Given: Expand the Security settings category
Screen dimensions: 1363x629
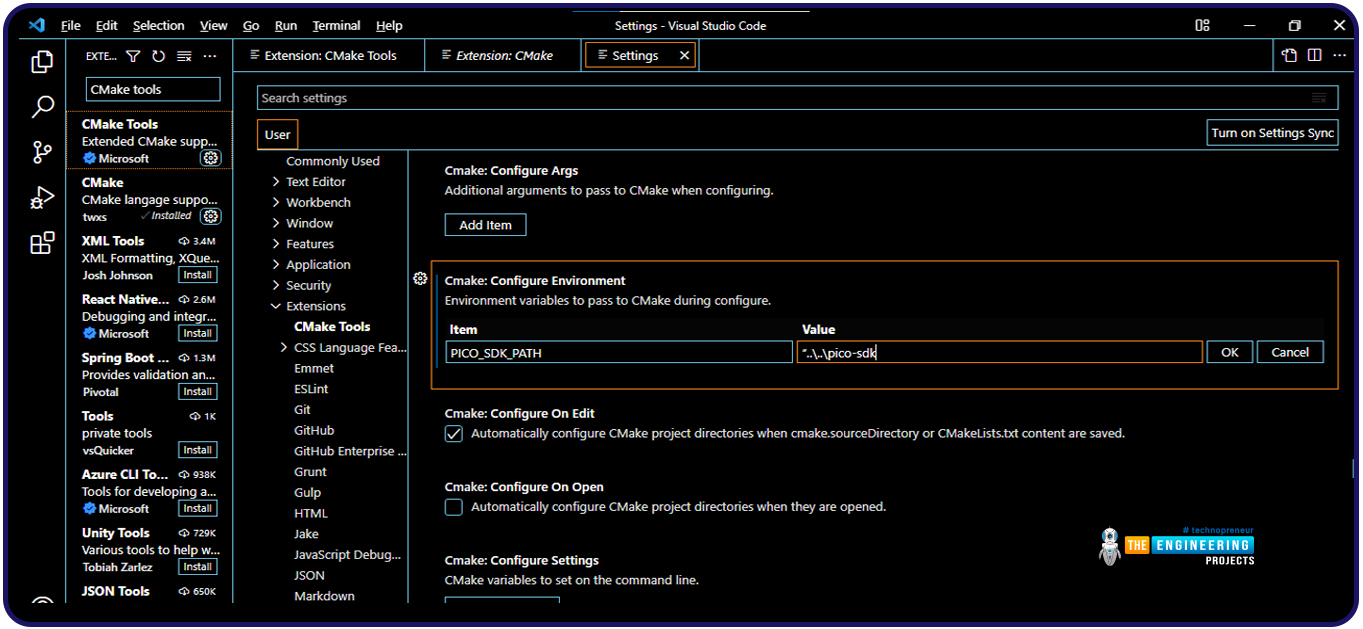Looking at the screenshot, I should click(276, 285).
